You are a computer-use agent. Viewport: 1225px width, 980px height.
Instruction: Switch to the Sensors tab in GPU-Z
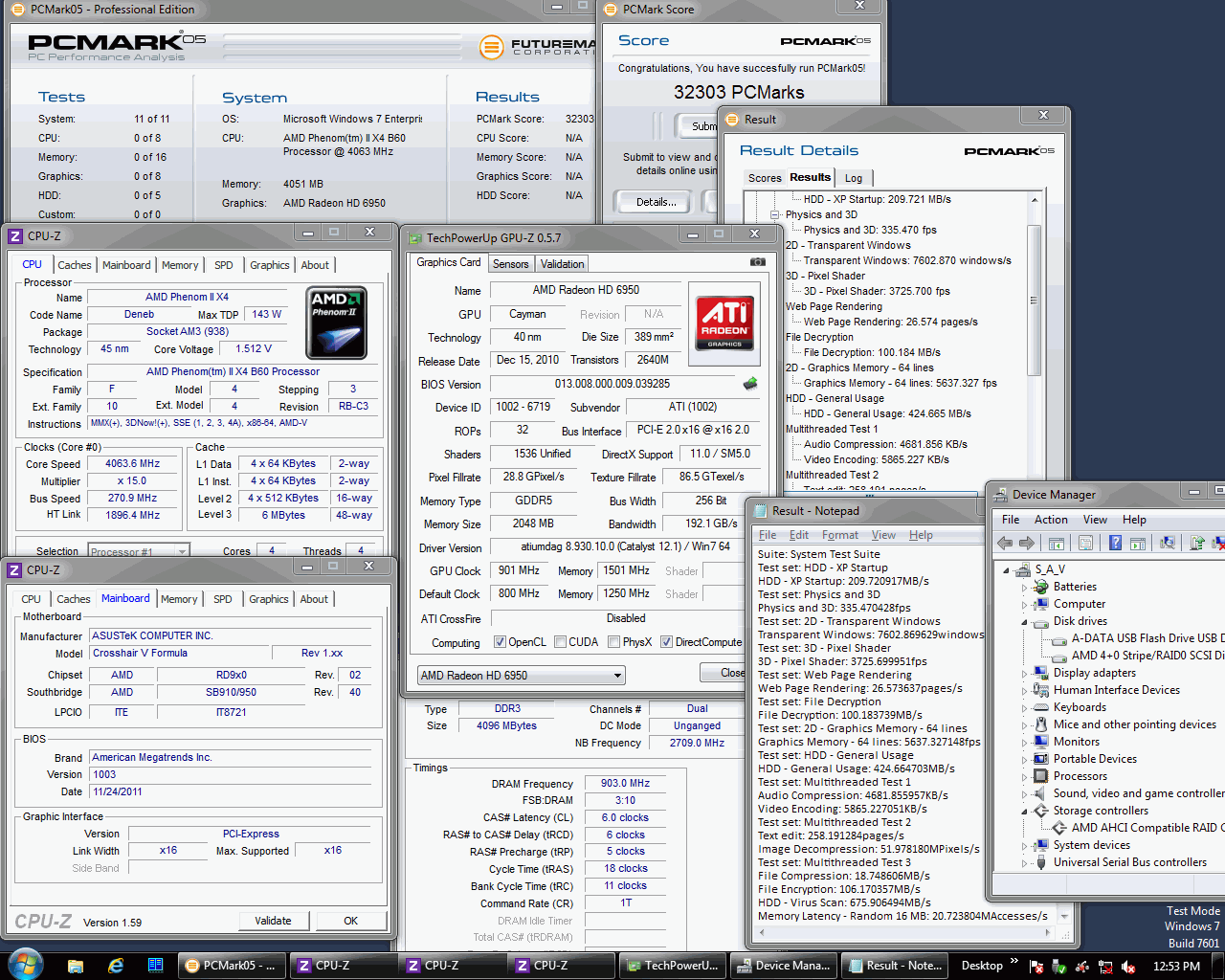pos(511,264)
